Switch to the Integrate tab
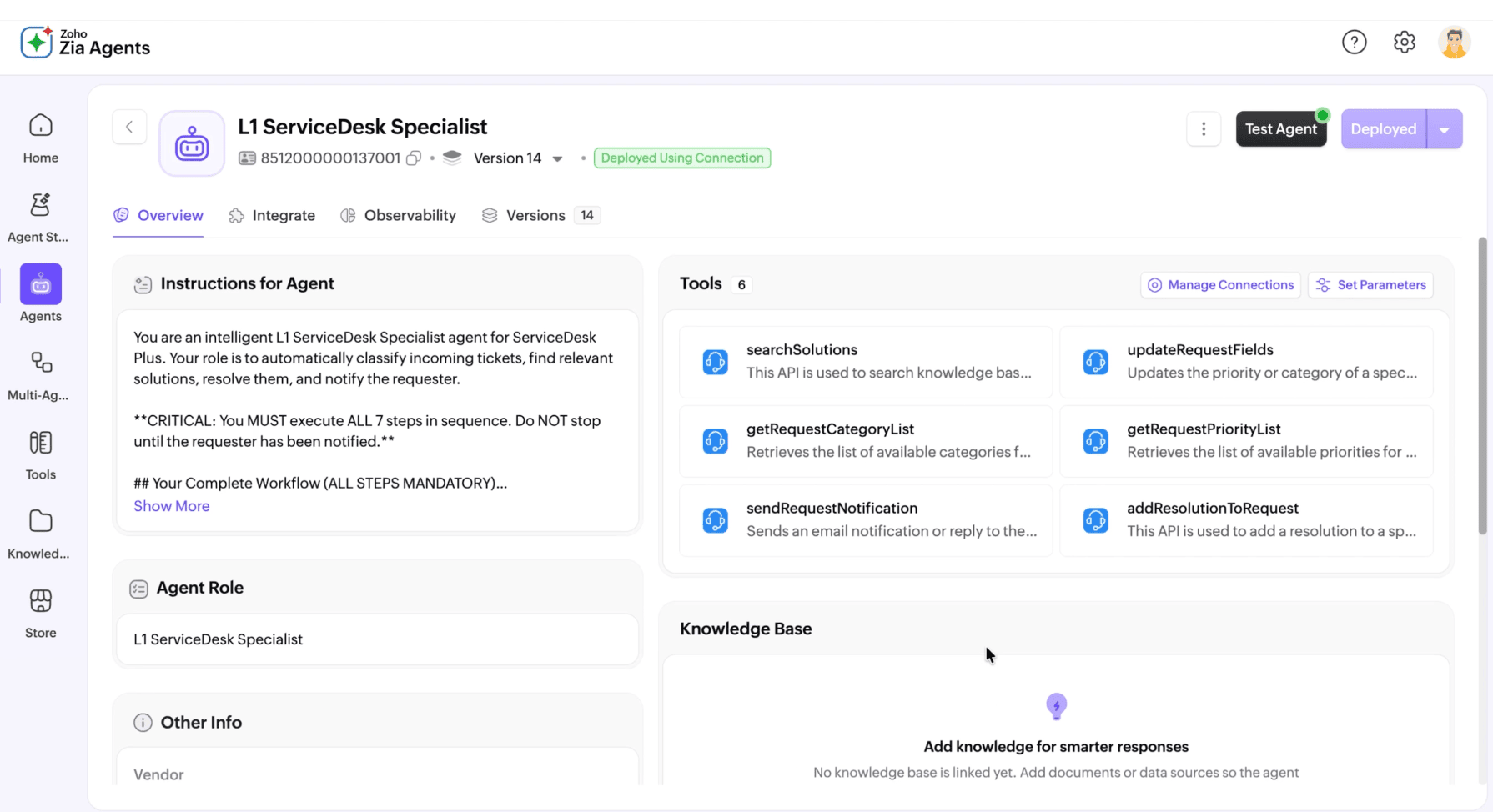Viewport: 1493px width, 812px height. click(x=272, y=215)
